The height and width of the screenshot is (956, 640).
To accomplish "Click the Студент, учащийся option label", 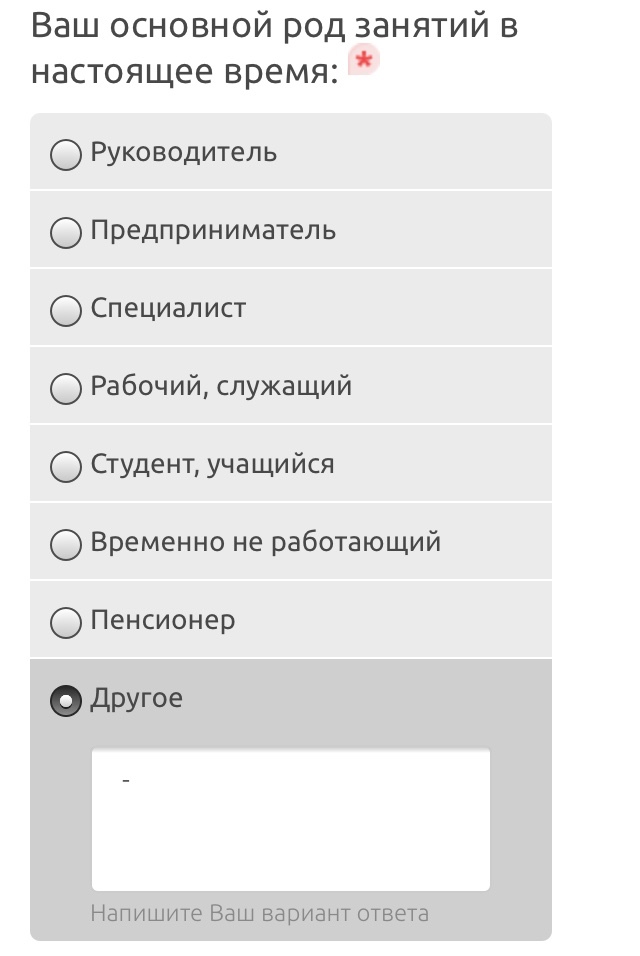I will click(x=212, y=465).
